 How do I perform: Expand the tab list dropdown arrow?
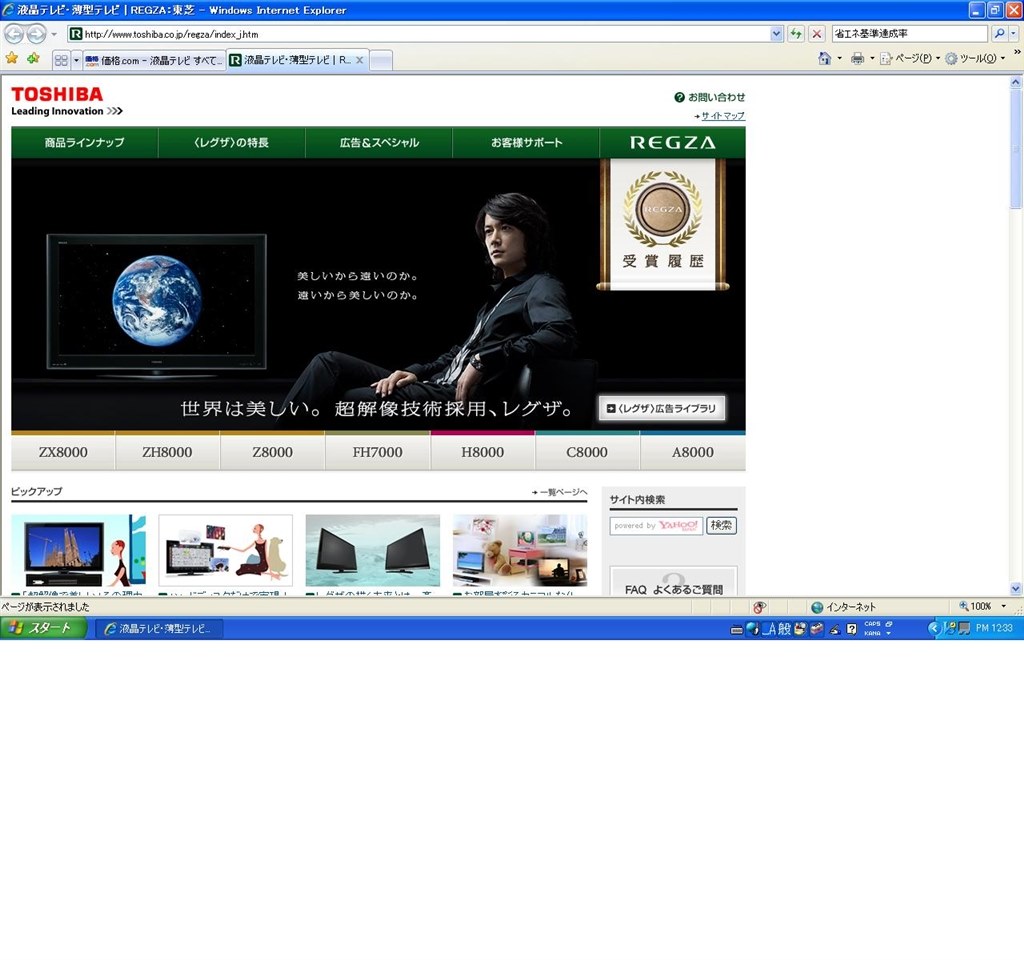point(76,60)
